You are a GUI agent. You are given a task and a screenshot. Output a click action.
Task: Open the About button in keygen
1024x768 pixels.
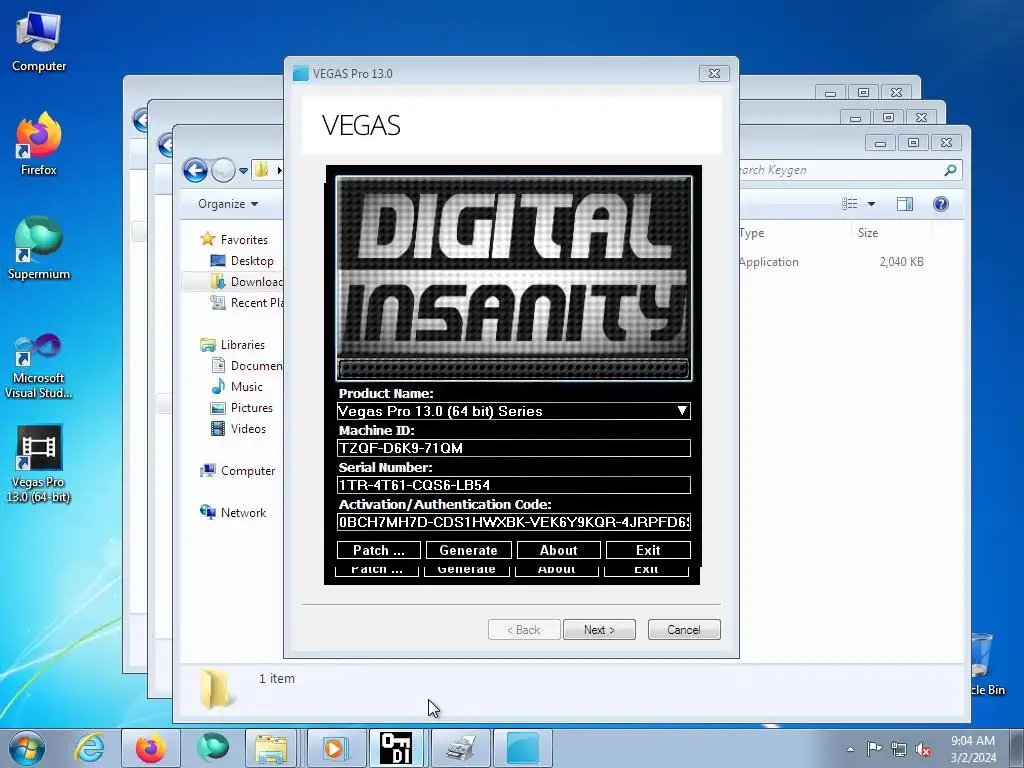pyautogui.click(x=558, y=551)
